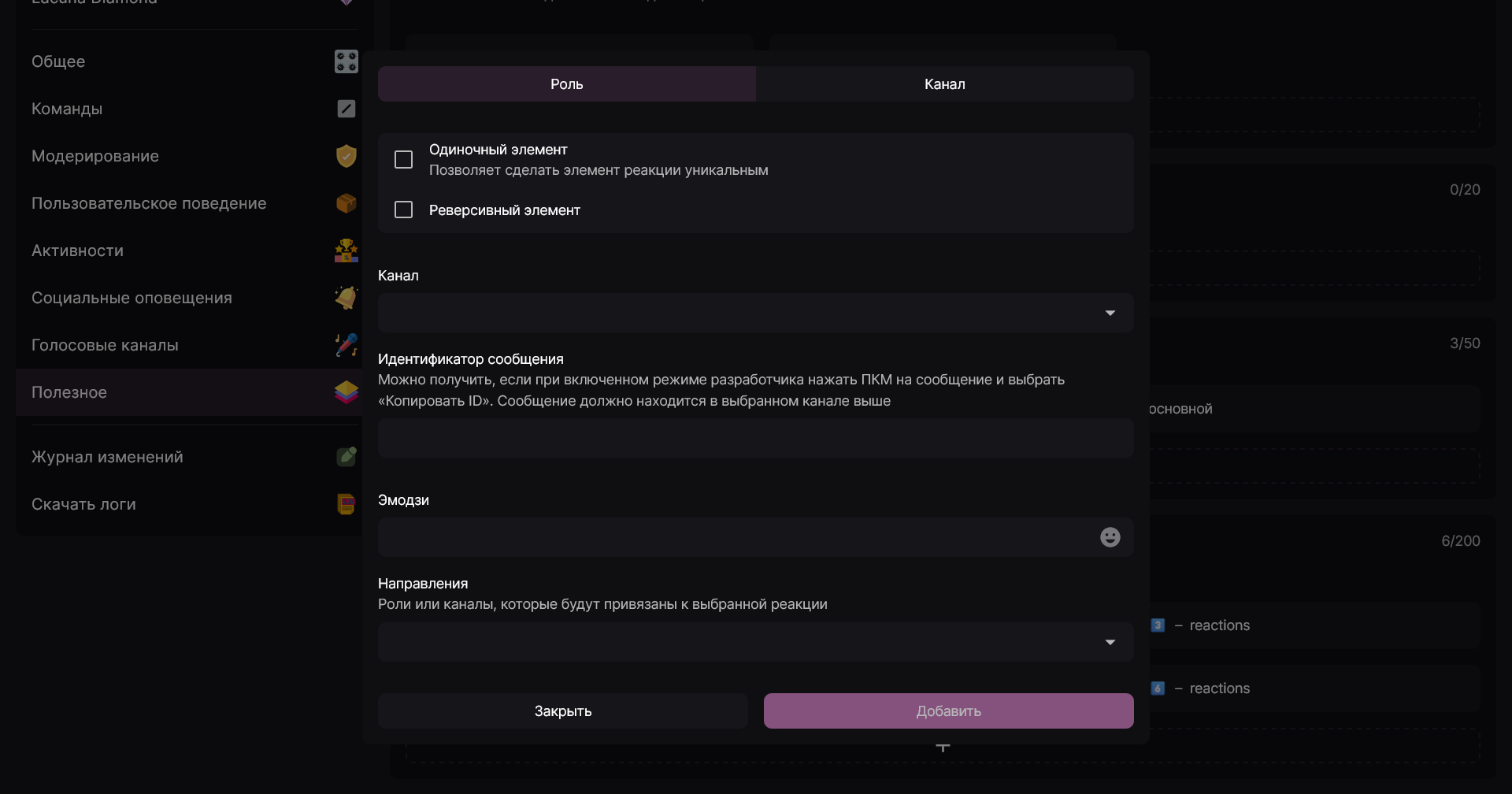Click the Модерирование shield icon
Image resolution: width=1512 pixels, height=794 pixels.
coord(346,156)
